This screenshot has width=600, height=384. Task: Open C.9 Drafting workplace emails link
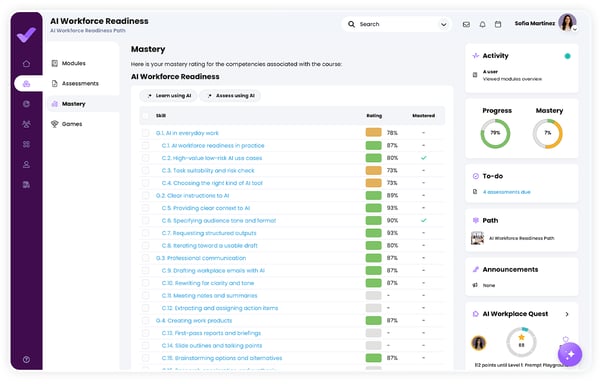(213, 270)
